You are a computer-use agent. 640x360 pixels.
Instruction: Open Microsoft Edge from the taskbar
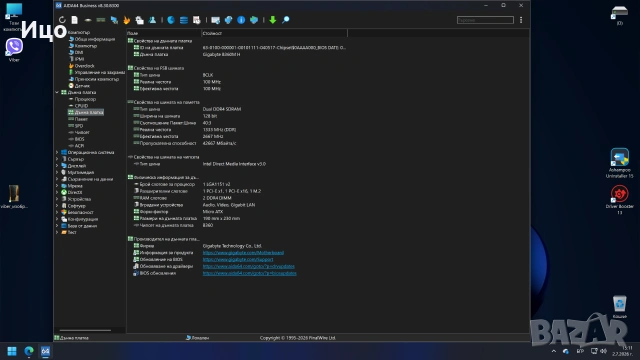point(29,351)
